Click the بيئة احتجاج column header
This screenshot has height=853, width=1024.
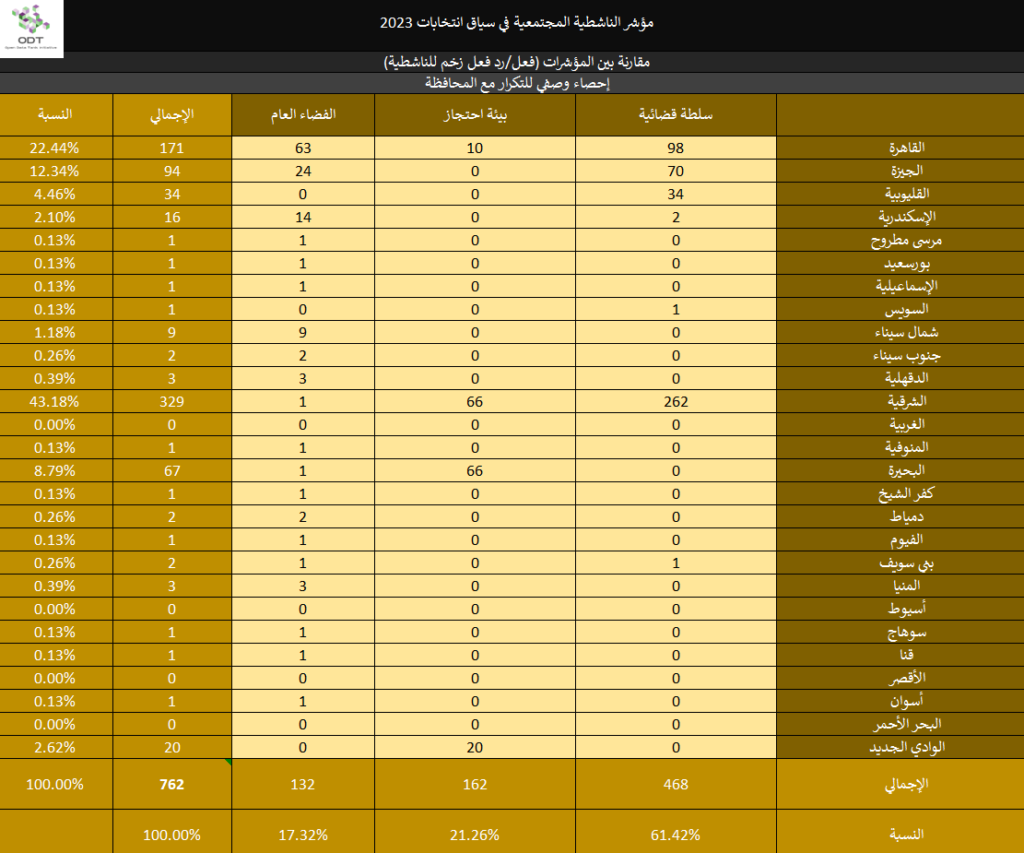tap(475, 115)
